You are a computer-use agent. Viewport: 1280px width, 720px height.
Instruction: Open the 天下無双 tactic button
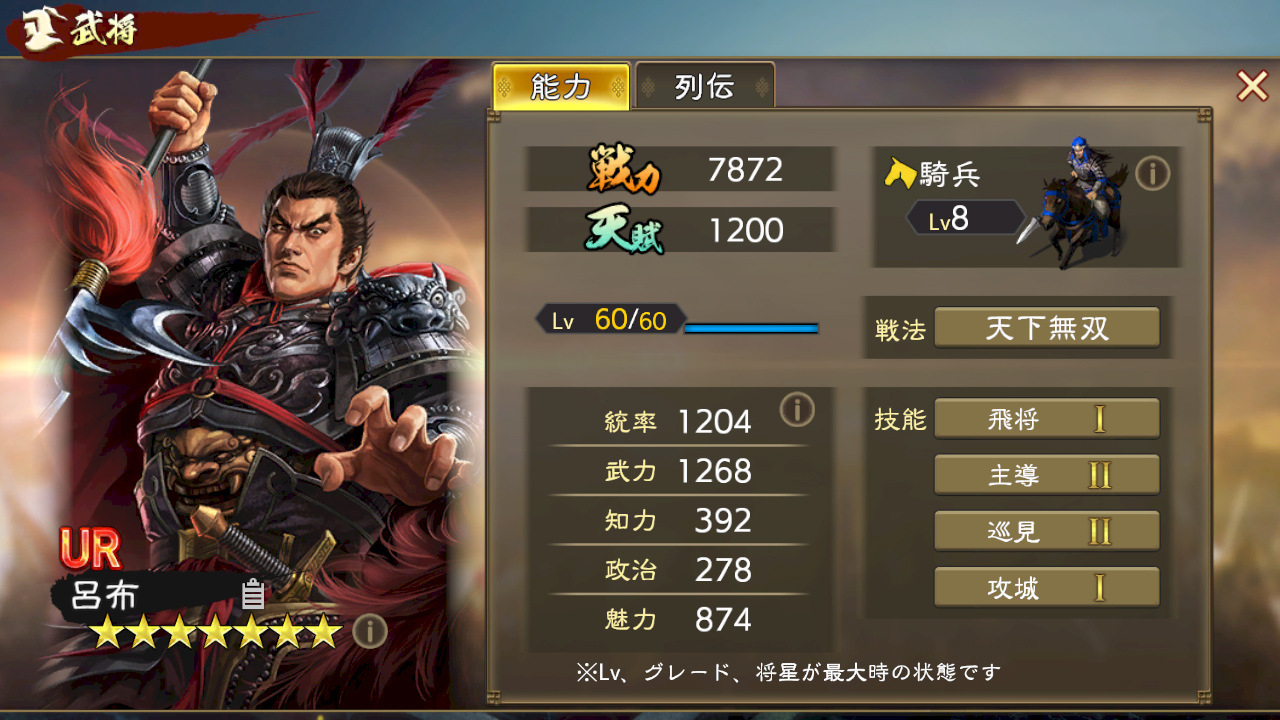pos(1047,328)
